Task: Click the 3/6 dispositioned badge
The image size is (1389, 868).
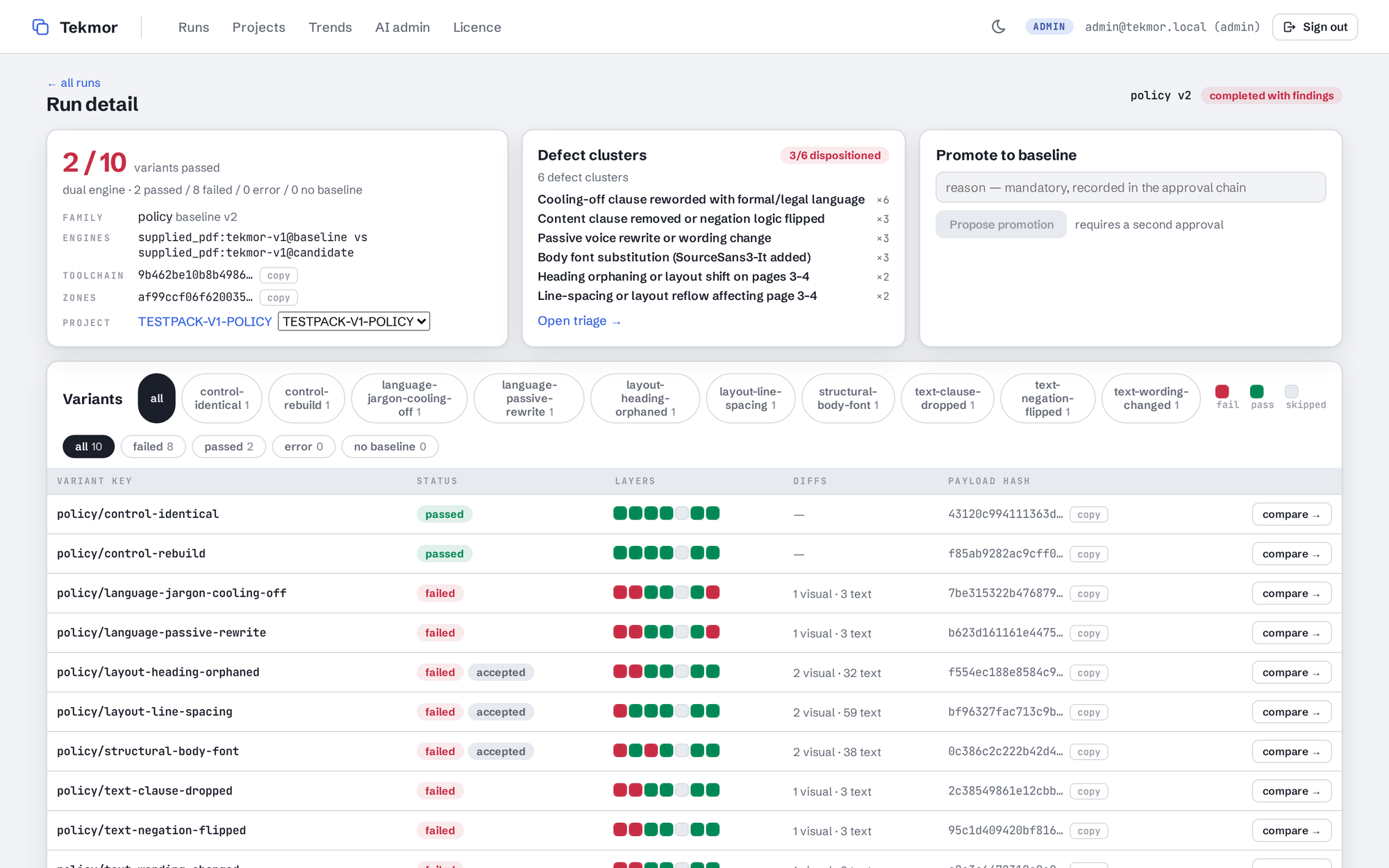Action: [x=835, y=156]
